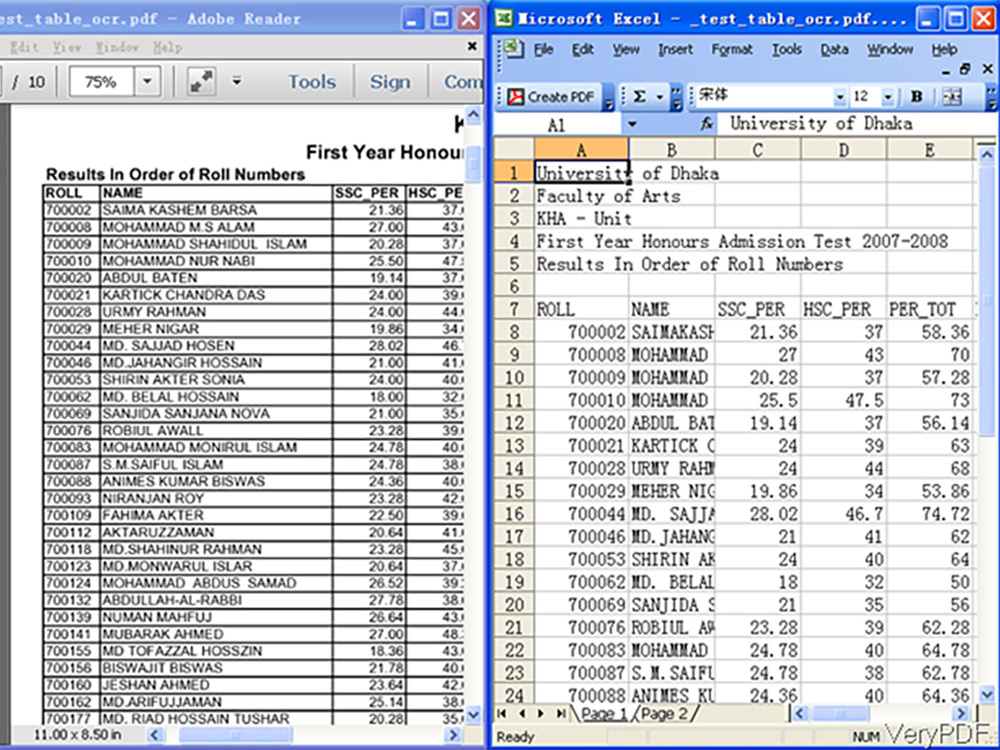Go to last sheet tab navigation arrow
1000x750 pixels.
[561, 714]
